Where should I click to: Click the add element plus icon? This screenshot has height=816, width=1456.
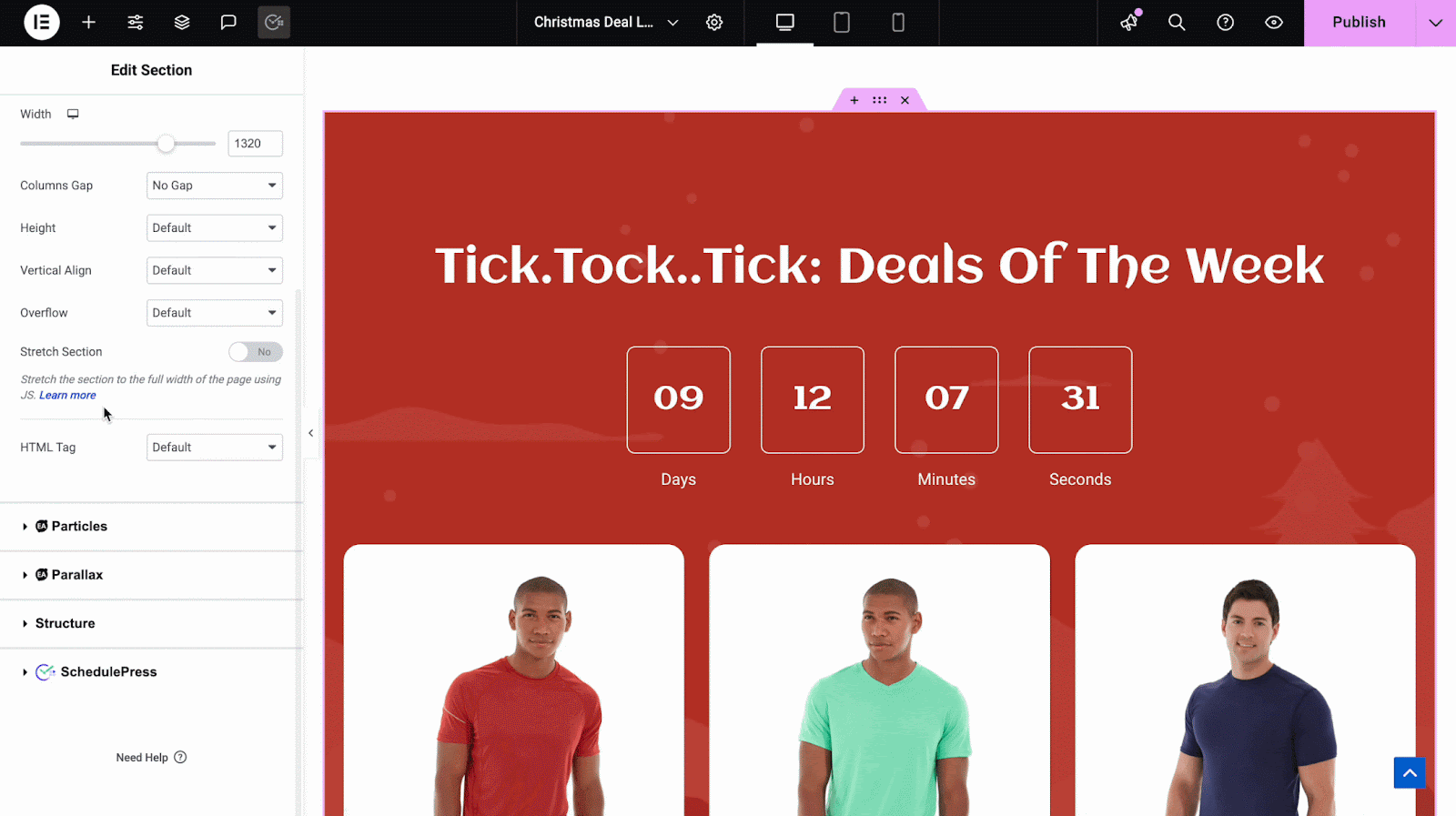88,22
